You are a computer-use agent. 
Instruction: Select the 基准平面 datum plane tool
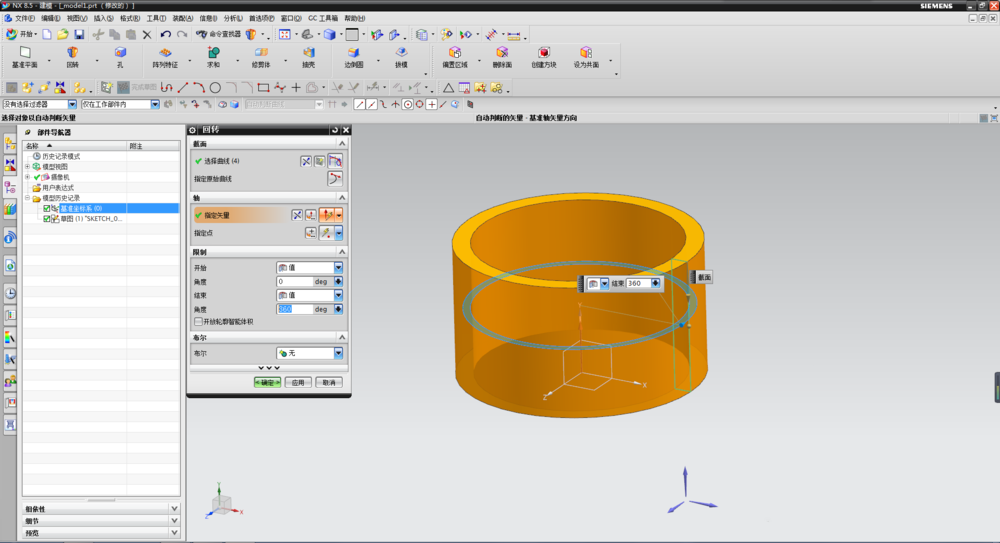[25, 54]
